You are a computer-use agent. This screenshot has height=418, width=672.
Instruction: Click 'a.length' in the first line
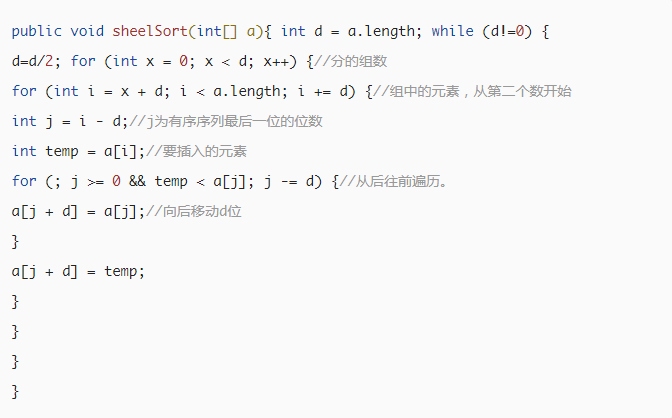(x=381, y=32)
